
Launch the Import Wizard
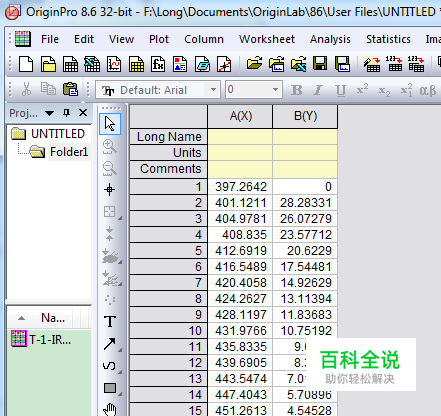[x=372, y=64]
